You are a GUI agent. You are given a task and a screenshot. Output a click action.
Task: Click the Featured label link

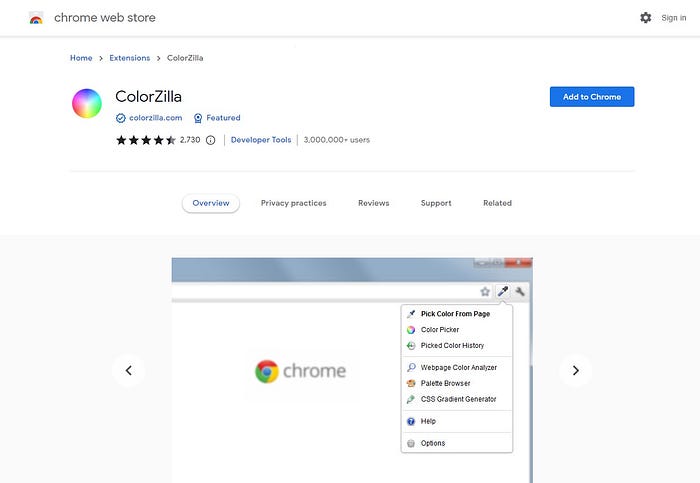click(x=223, y=118)
